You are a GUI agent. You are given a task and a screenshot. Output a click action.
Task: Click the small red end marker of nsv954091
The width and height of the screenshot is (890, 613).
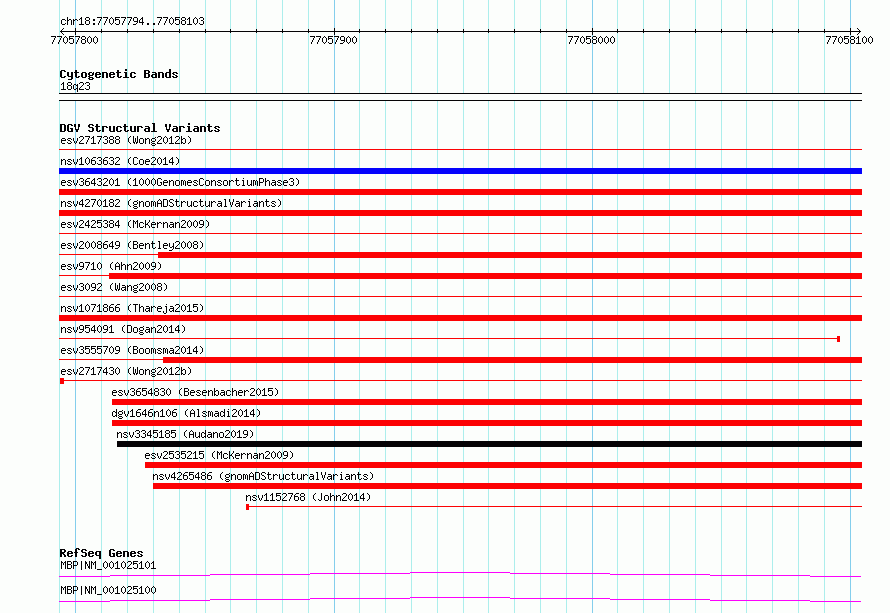click(x=838, y=339)
